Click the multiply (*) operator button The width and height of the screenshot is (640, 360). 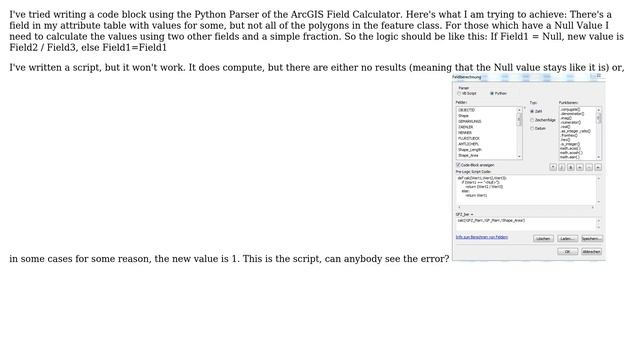[553, 167]
